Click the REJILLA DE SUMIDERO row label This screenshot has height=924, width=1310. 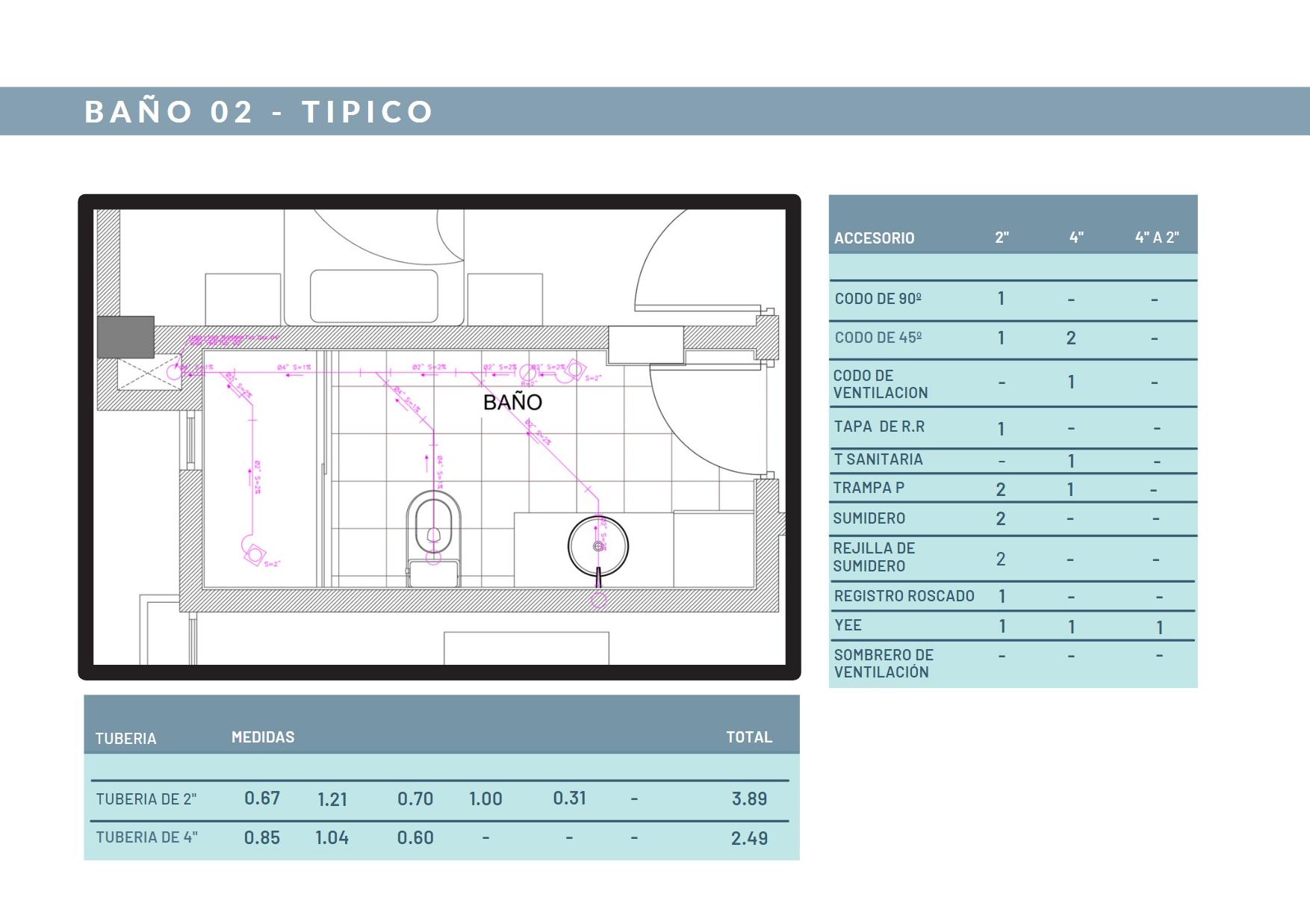(x=874, y=557)
